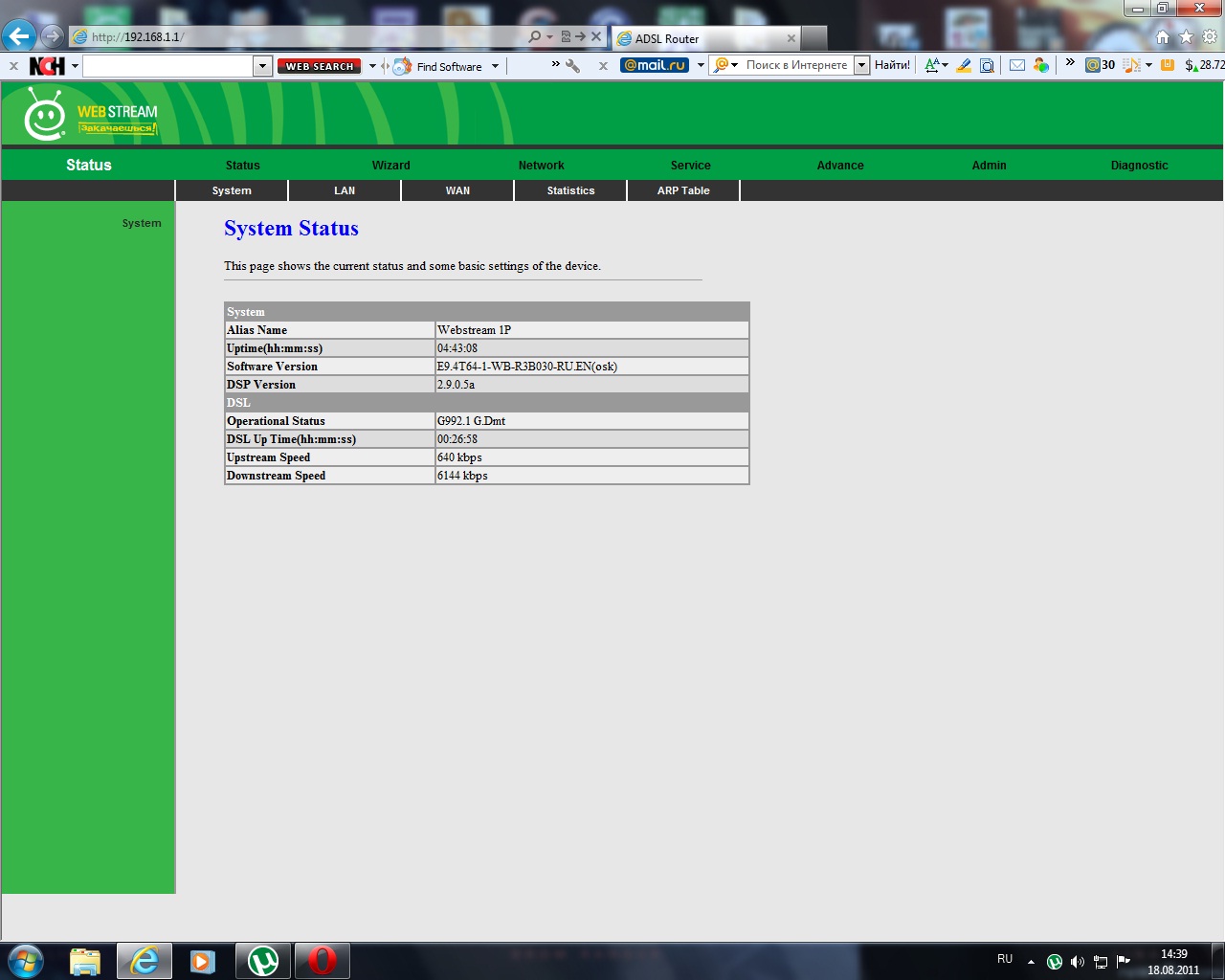The height and width of the screenshot is (980, 1225).
Task: Open the Web Search dropdown arrow
Action: (x=372, y=66)
